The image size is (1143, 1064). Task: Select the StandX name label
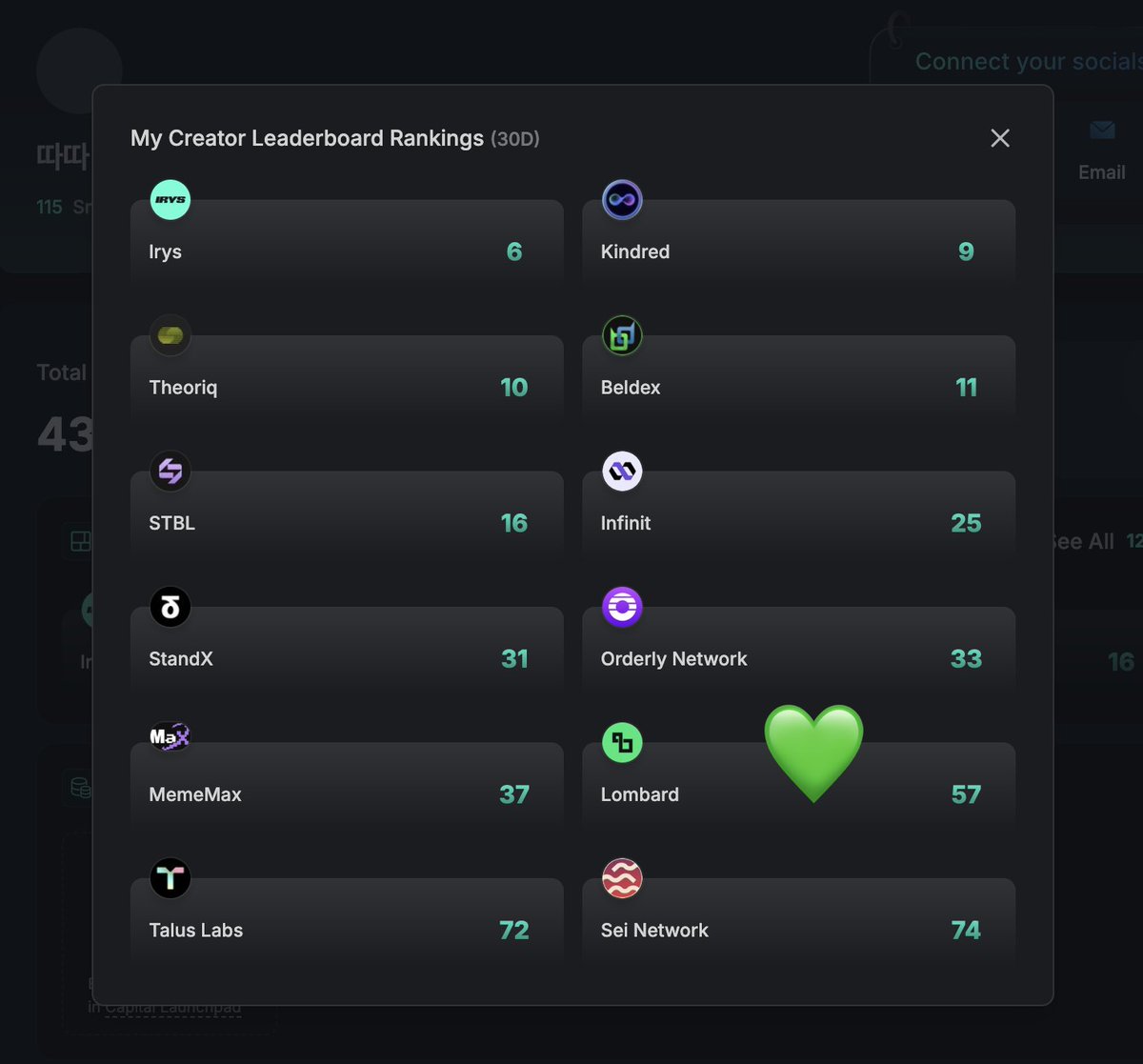[181, 659]
